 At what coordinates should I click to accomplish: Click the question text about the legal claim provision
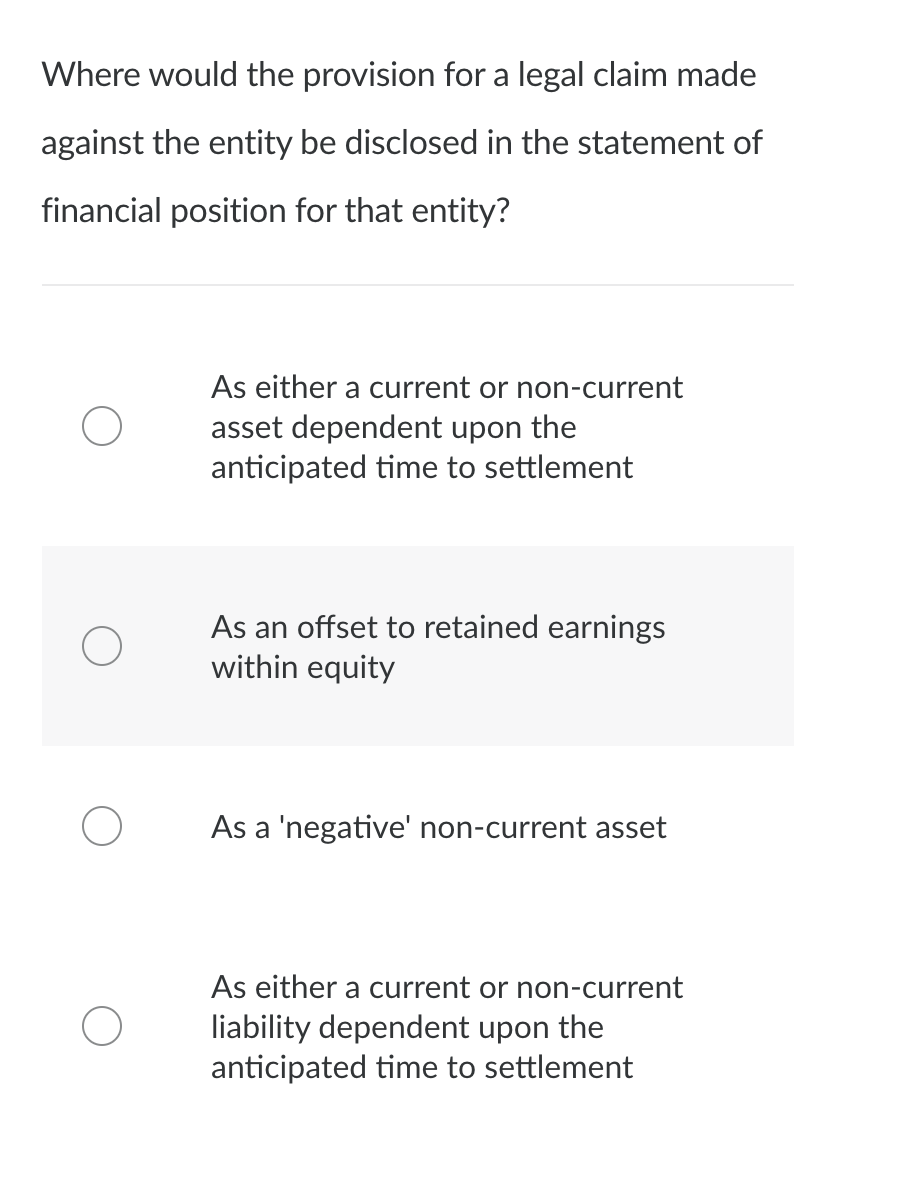(x=400, y=142)
